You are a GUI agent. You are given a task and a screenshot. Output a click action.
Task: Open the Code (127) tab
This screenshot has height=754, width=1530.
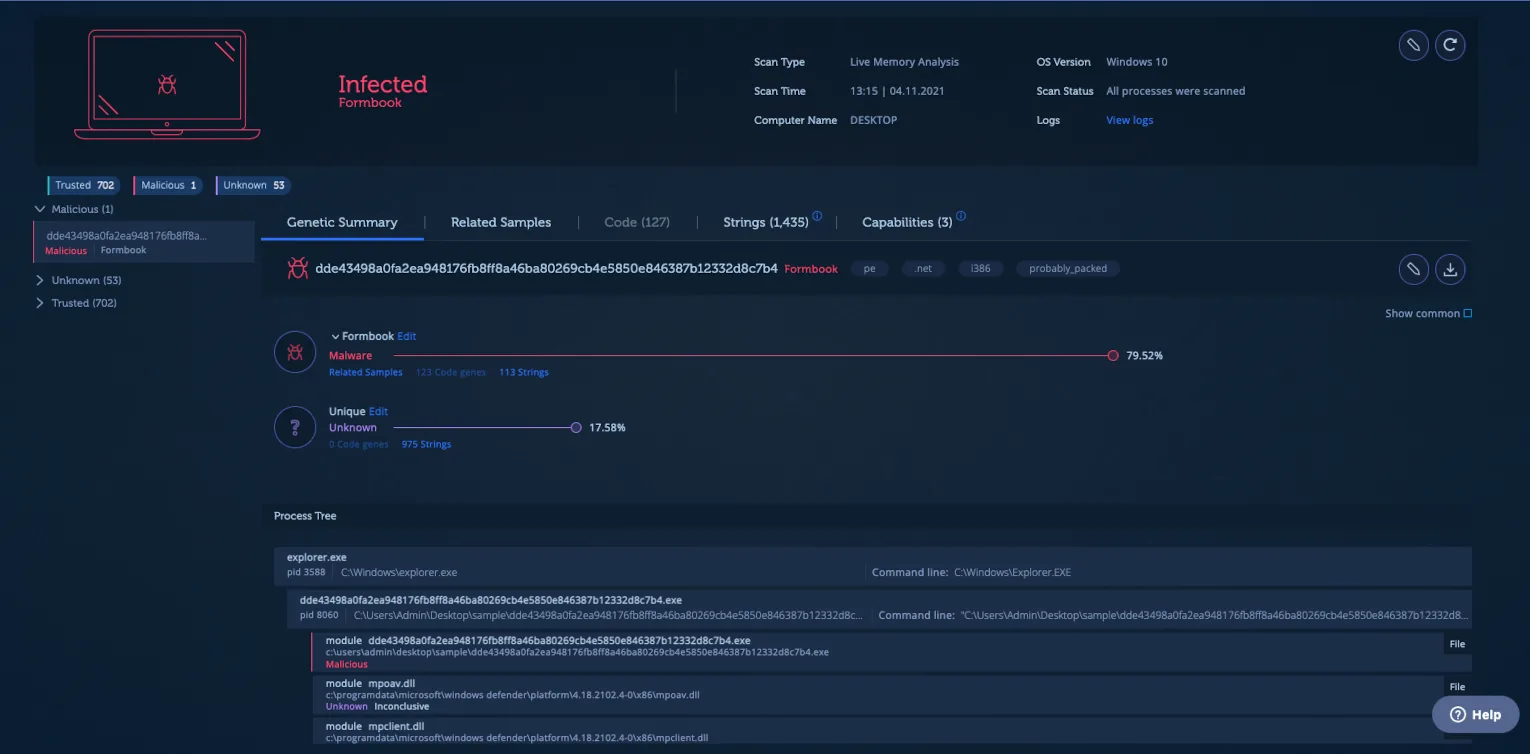pyautogui.click(x=637, y=222)
